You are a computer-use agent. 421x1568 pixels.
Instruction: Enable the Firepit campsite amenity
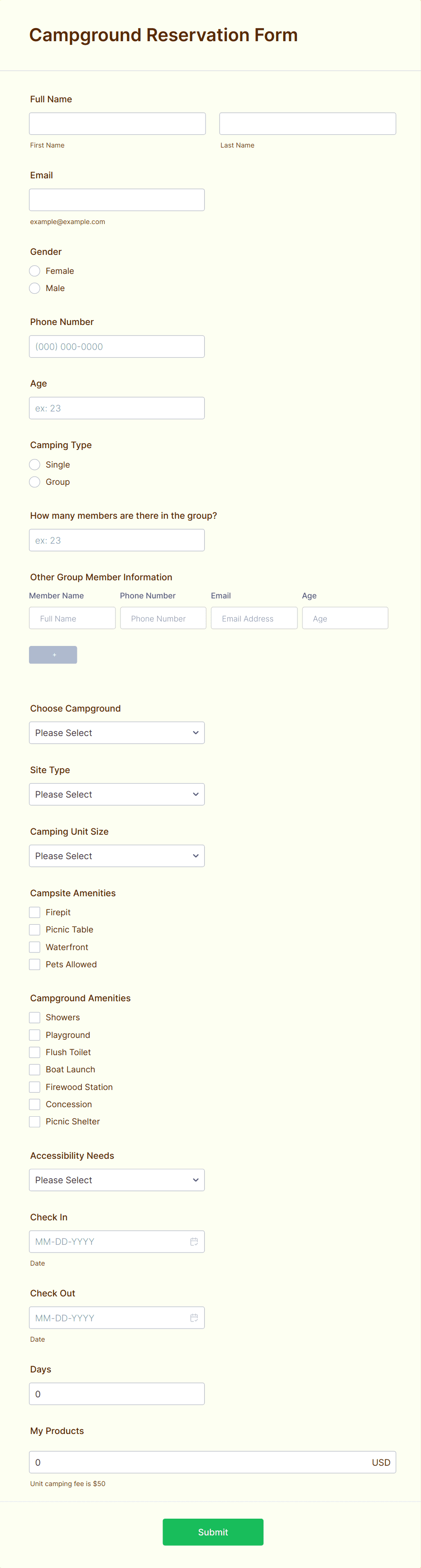coord(35,912)
